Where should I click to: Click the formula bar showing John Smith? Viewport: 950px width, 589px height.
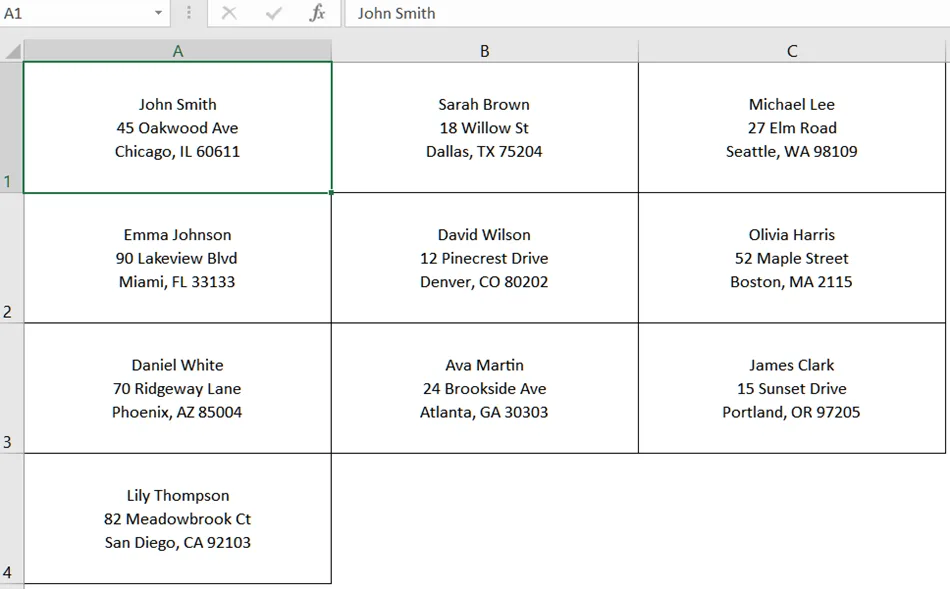point(647,13)
